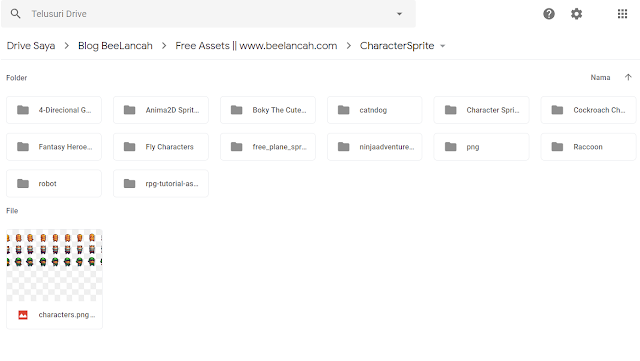Select the Fantasy Heroe... folder icon
640x361 pixels.
23,147
